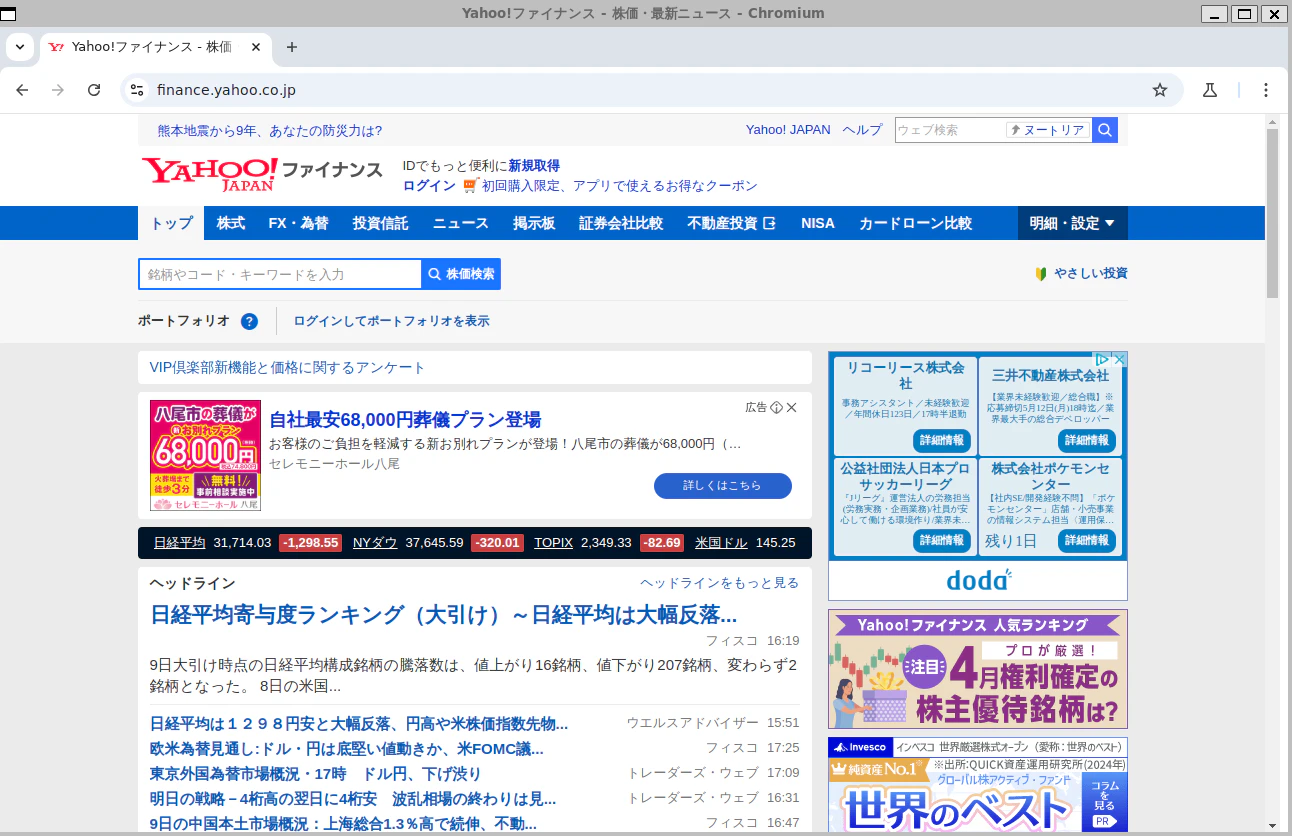Screen dimensions: 1292x836
Task: Open the 不動産投資 external link menu item
Action: (x=731, y=223)
